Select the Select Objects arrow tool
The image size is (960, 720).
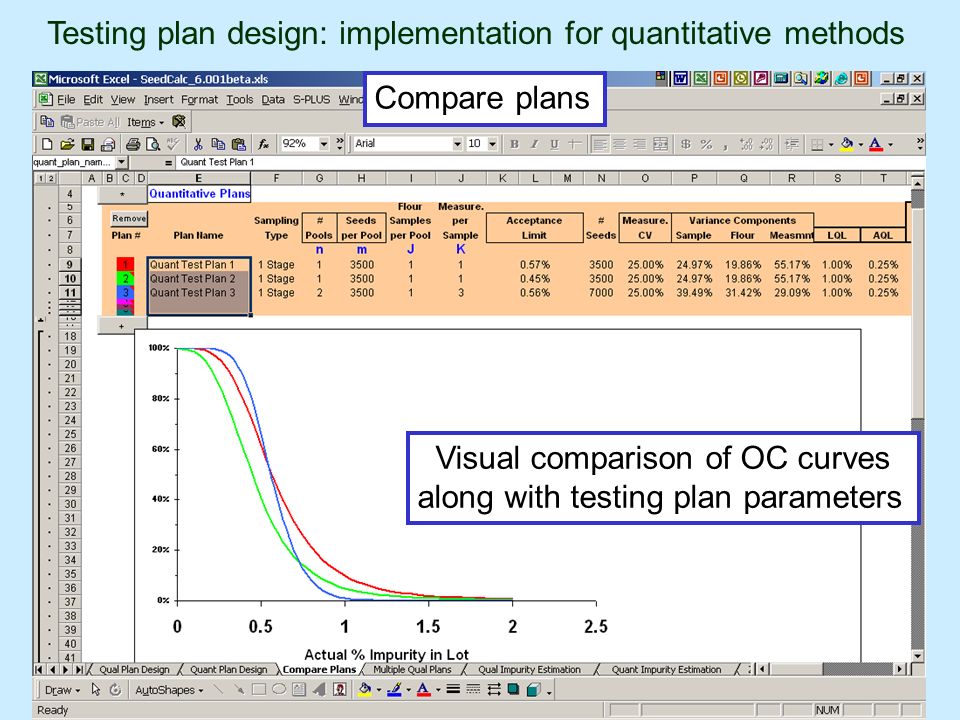pos(96,690)
